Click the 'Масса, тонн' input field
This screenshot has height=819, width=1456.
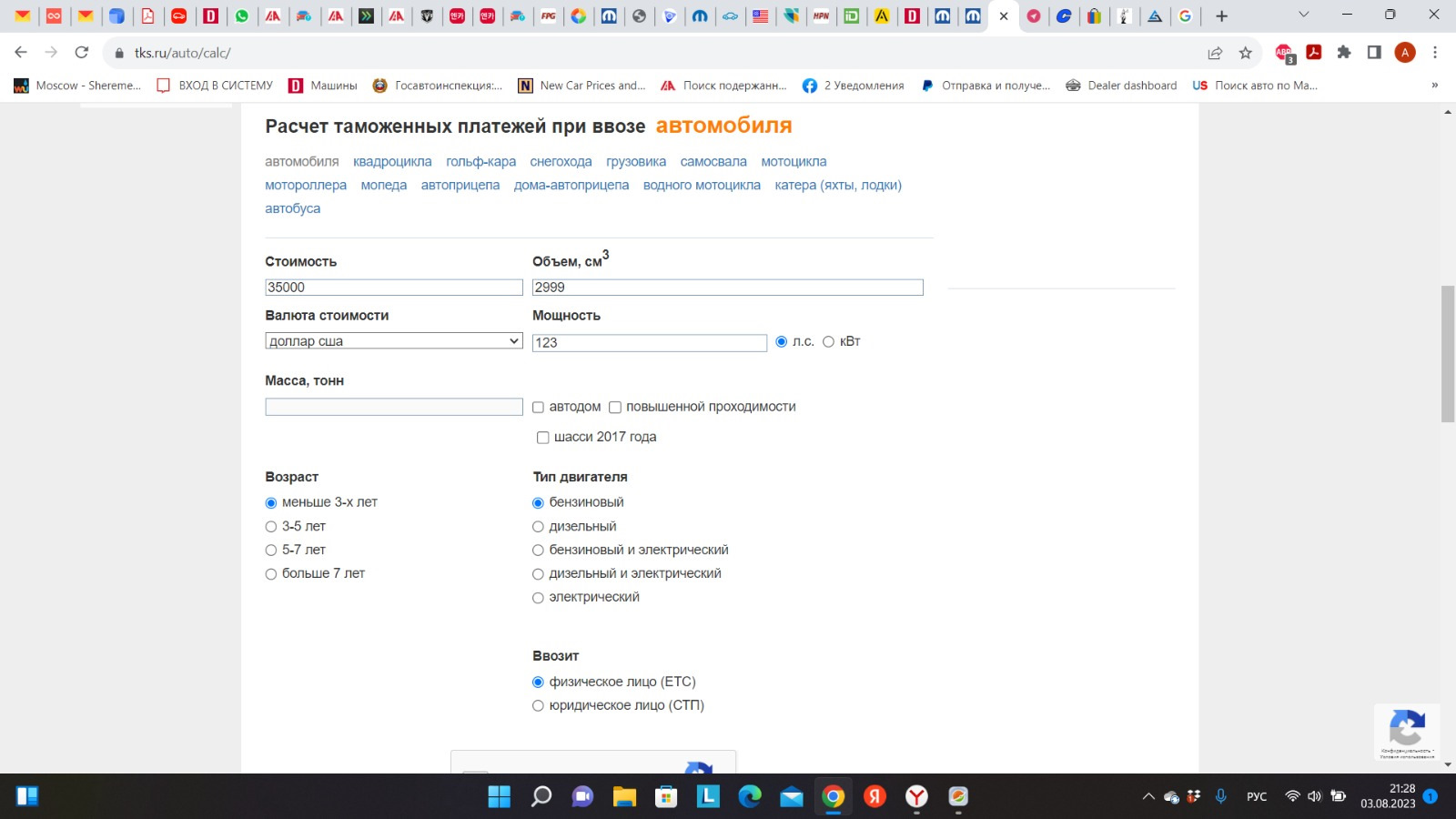[x=394, y=407]
